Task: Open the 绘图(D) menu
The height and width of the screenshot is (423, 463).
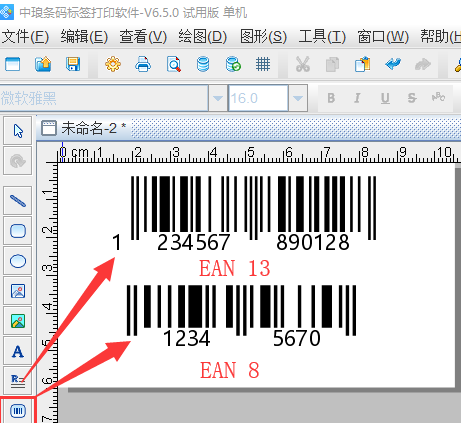Action: tap(203, 37)
